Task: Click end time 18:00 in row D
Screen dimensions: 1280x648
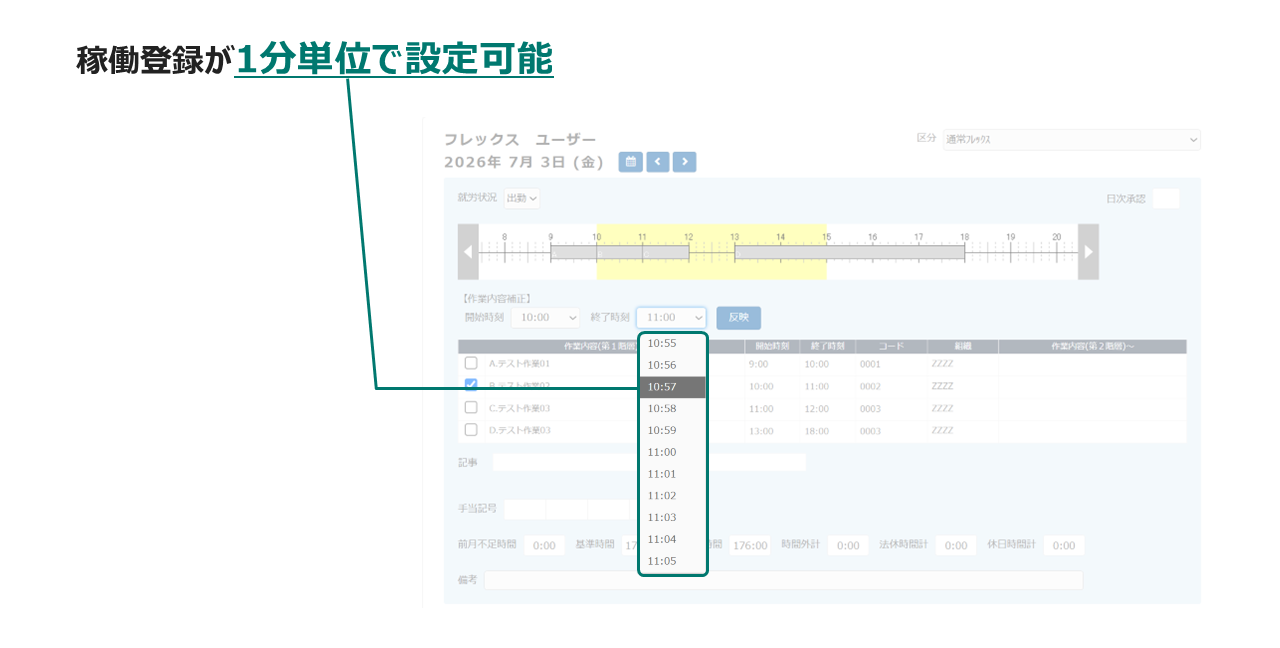Action: point(817,430)
